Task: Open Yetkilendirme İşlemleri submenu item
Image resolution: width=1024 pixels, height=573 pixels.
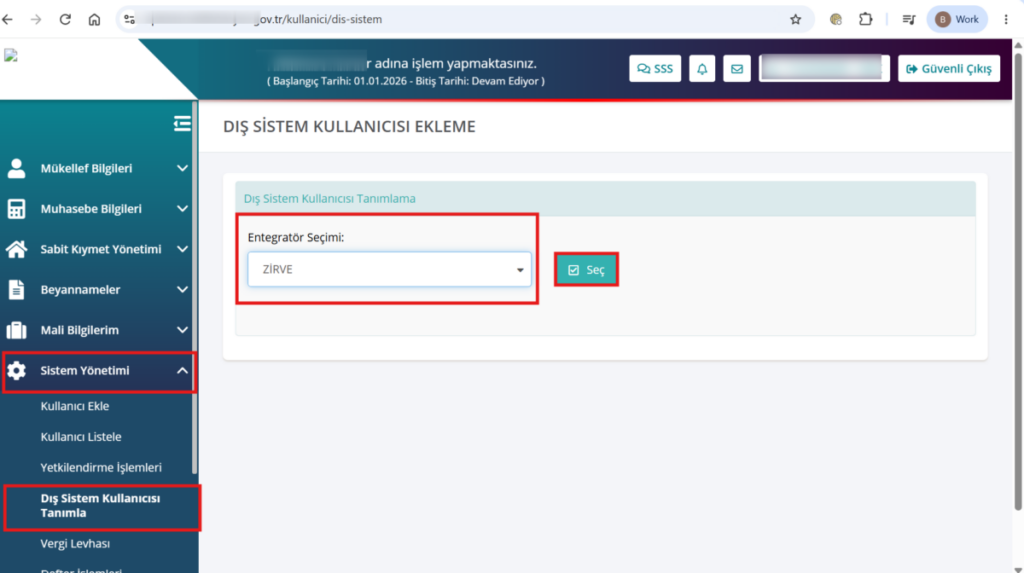Action: pyautogui.click(x=101, y=468)
